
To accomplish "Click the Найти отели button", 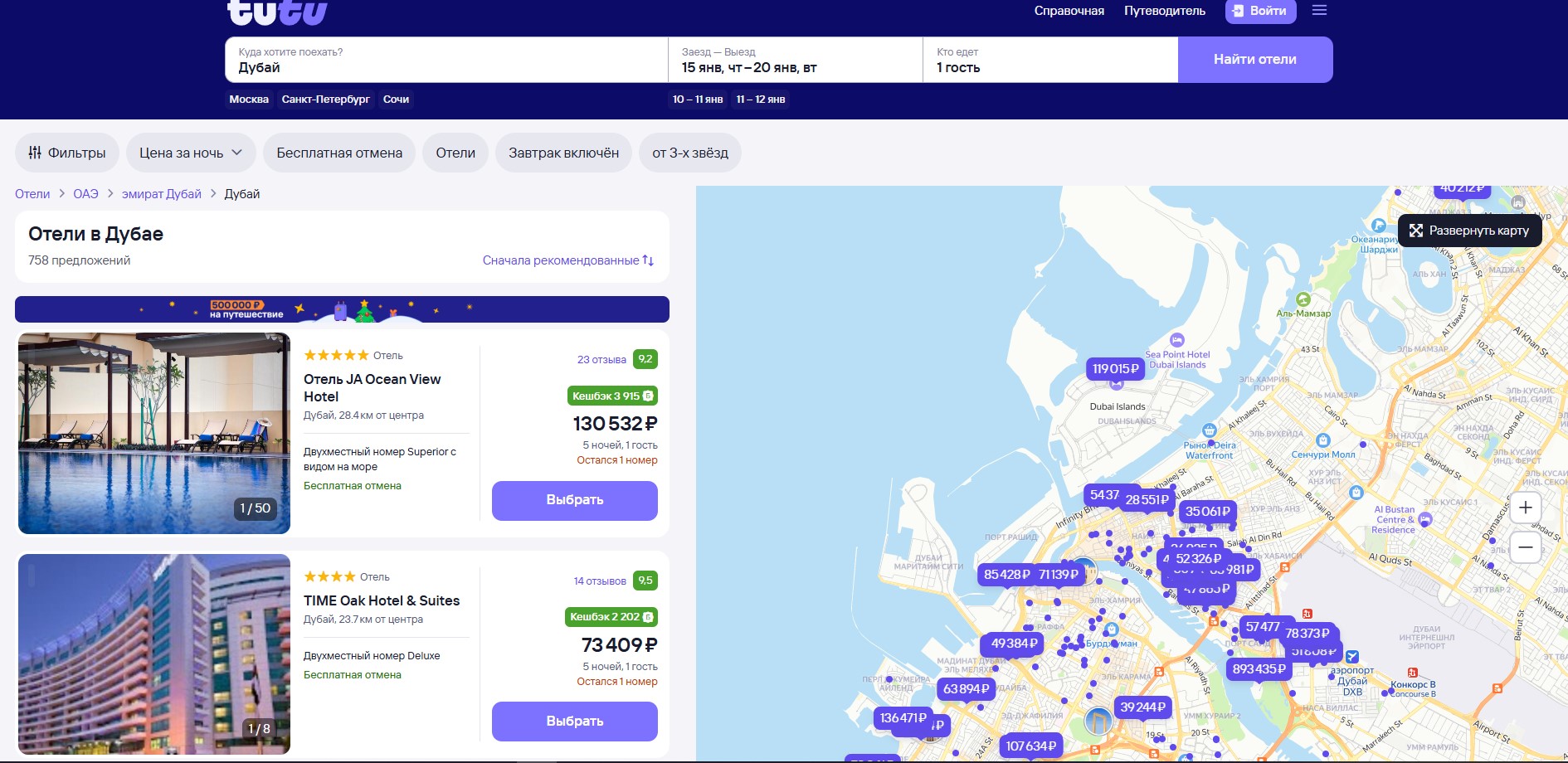I will tap(1254, 60).
